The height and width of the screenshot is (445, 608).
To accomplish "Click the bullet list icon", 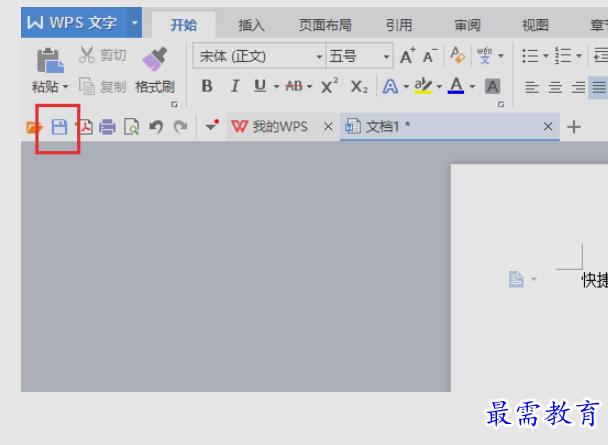I will (530, 56).
